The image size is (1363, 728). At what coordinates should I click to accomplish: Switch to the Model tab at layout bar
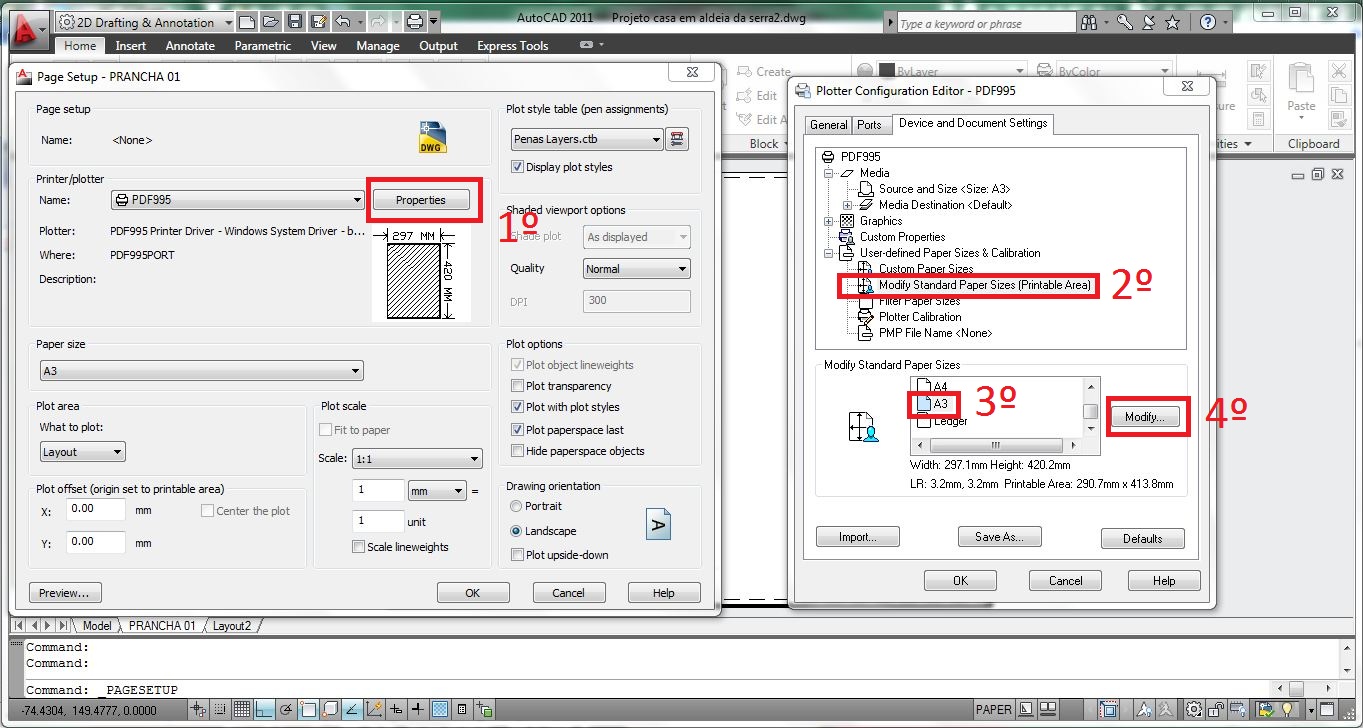(x=96, y=625)
